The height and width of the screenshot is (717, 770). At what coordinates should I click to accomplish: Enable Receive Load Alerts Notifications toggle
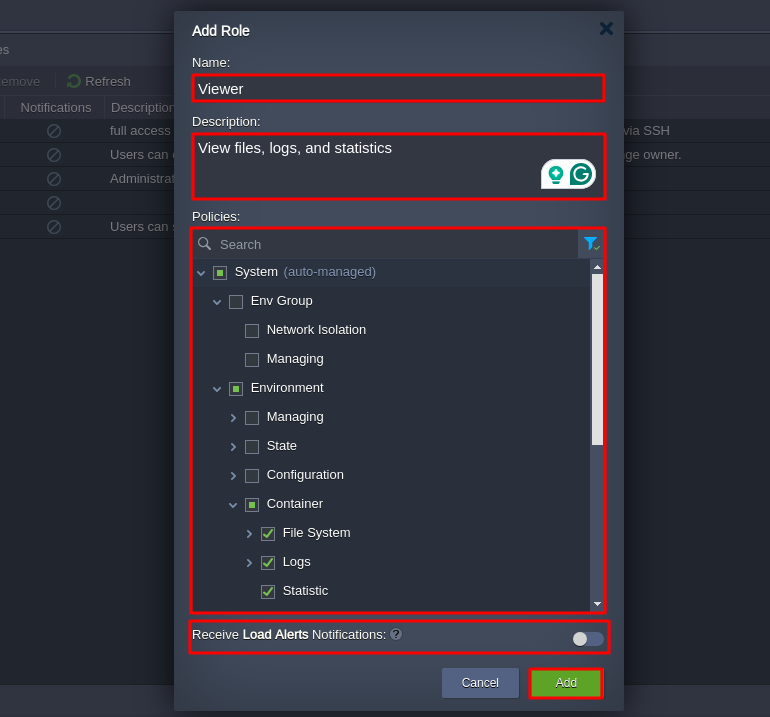[588, 639]
